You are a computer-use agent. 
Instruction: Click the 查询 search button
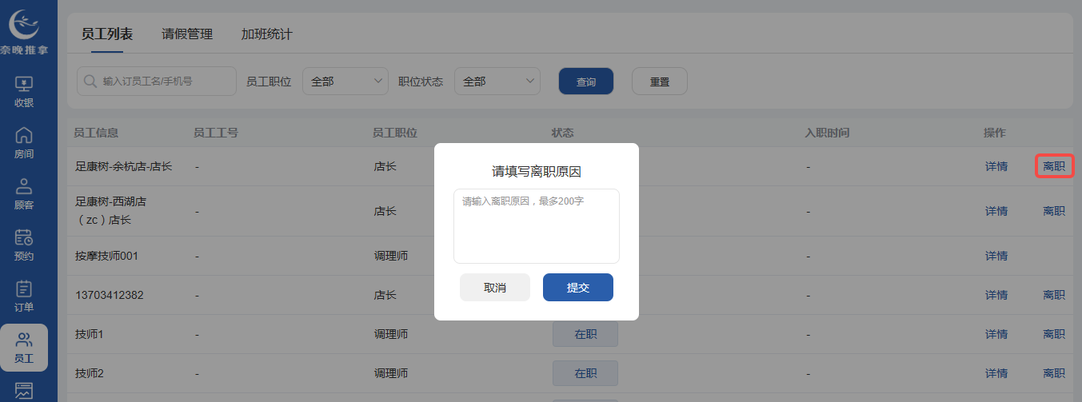click(x=586, y=81)
